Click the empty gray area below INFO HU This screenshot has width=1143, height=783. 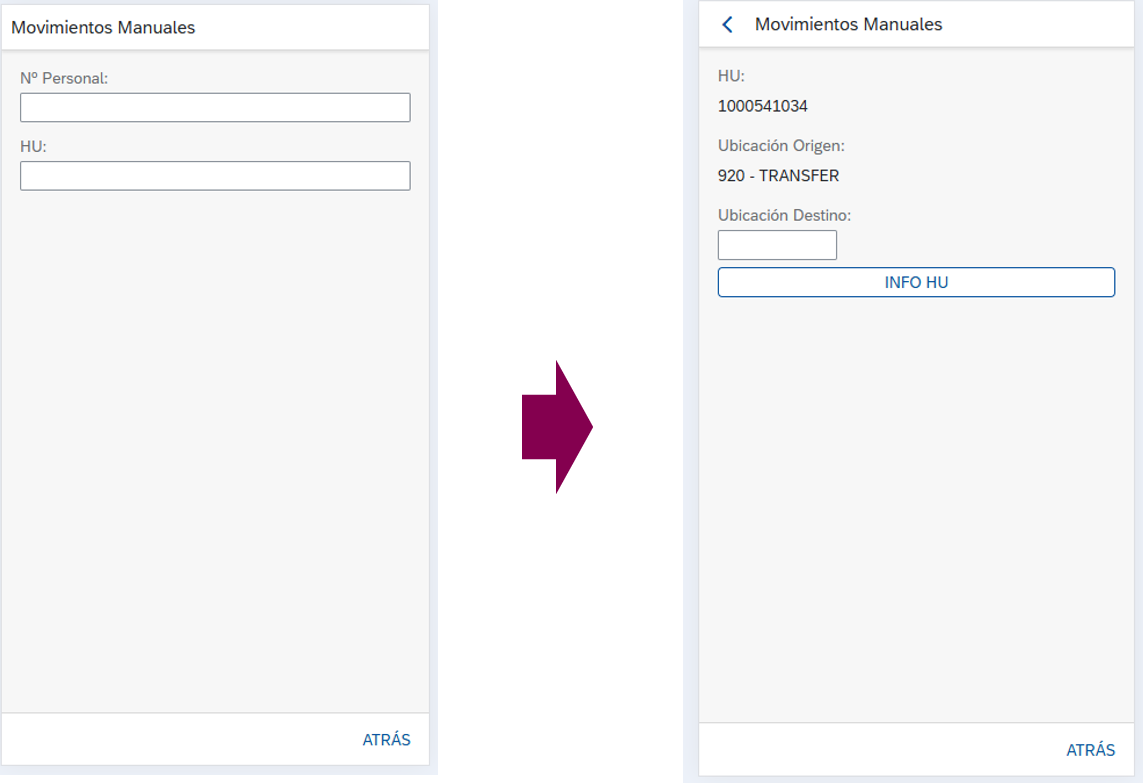point(916,510)
